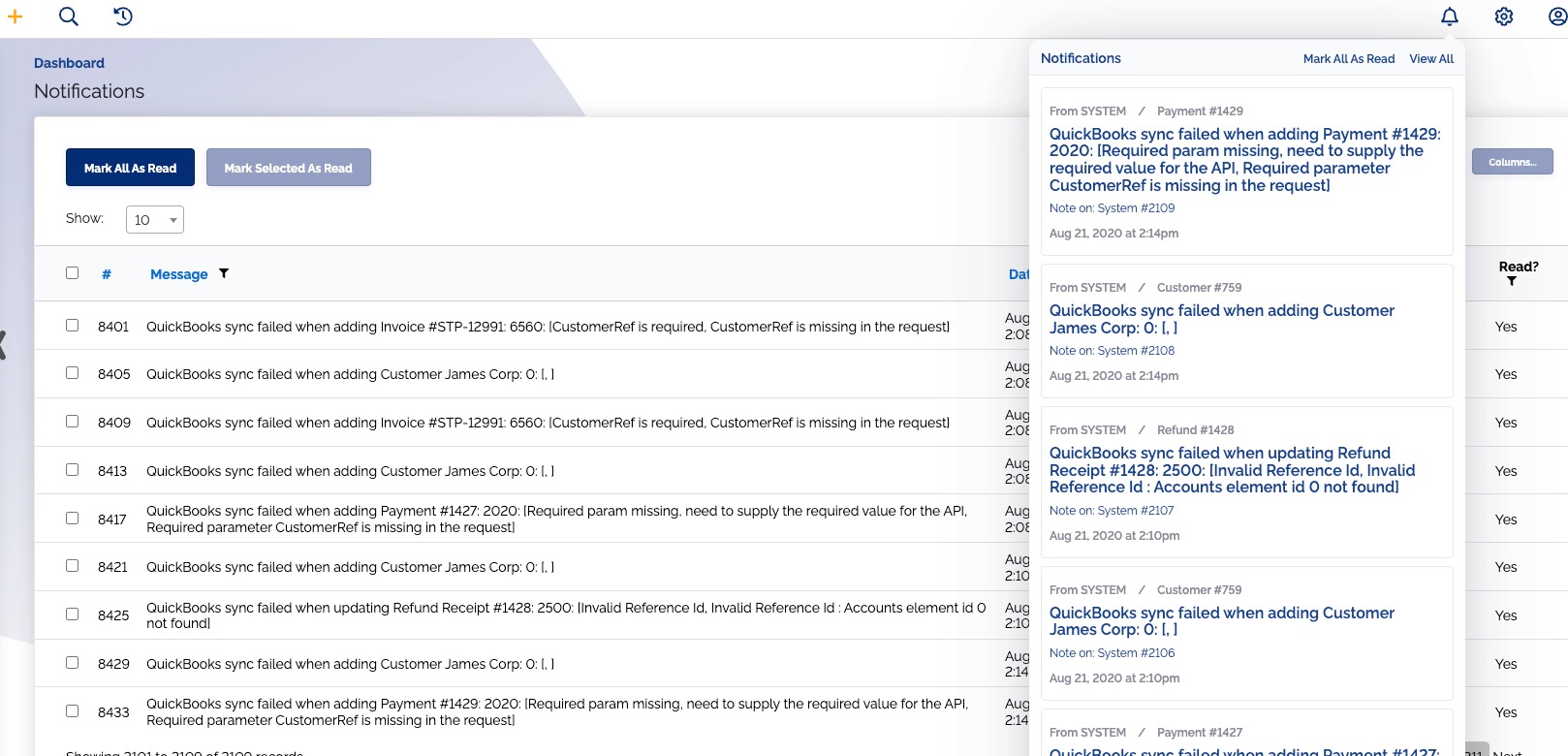Click message text of row 8401

pyautogui.click(x=548, y=327)
